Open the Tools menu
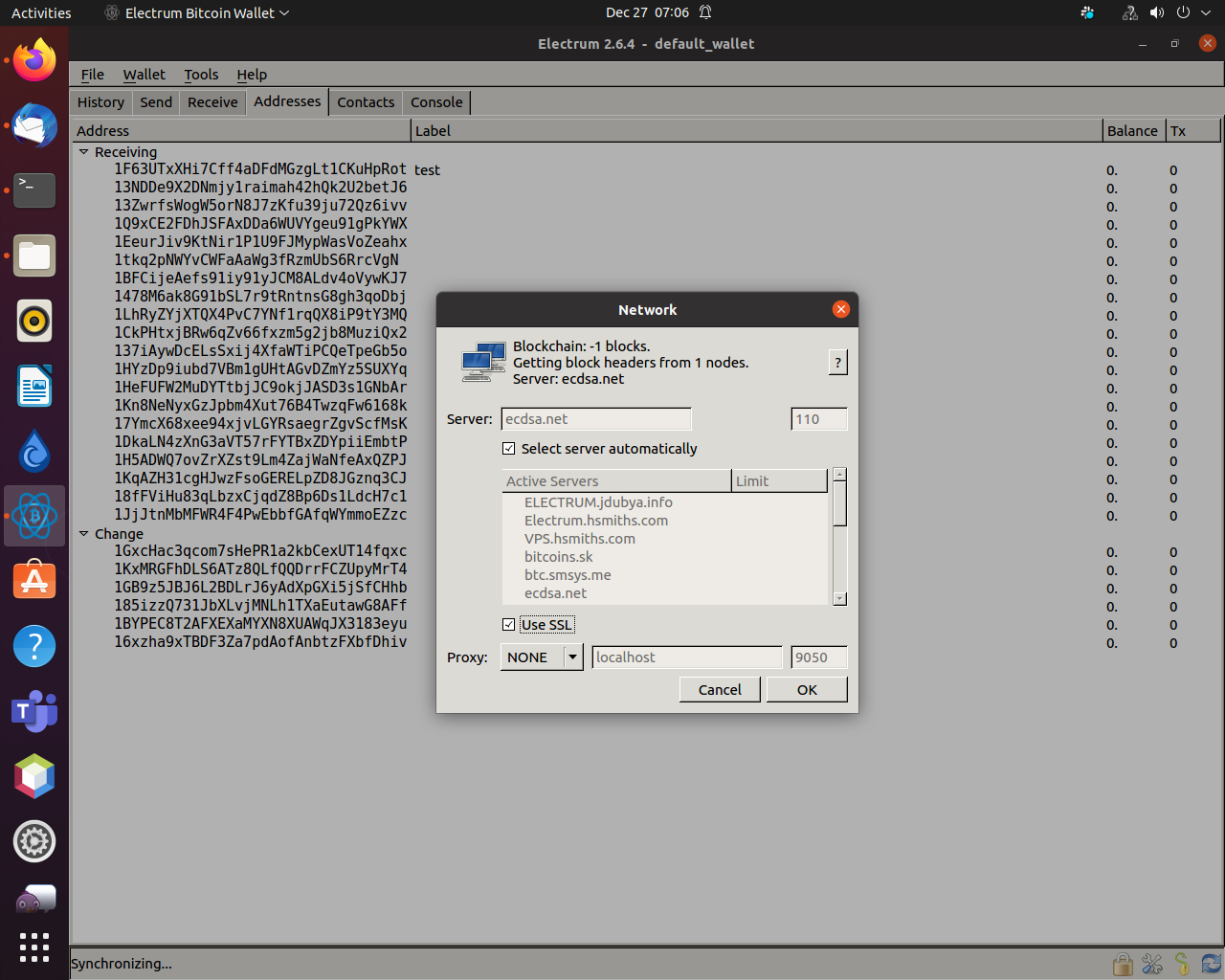 pyautogui.click(x=201, y=75)
